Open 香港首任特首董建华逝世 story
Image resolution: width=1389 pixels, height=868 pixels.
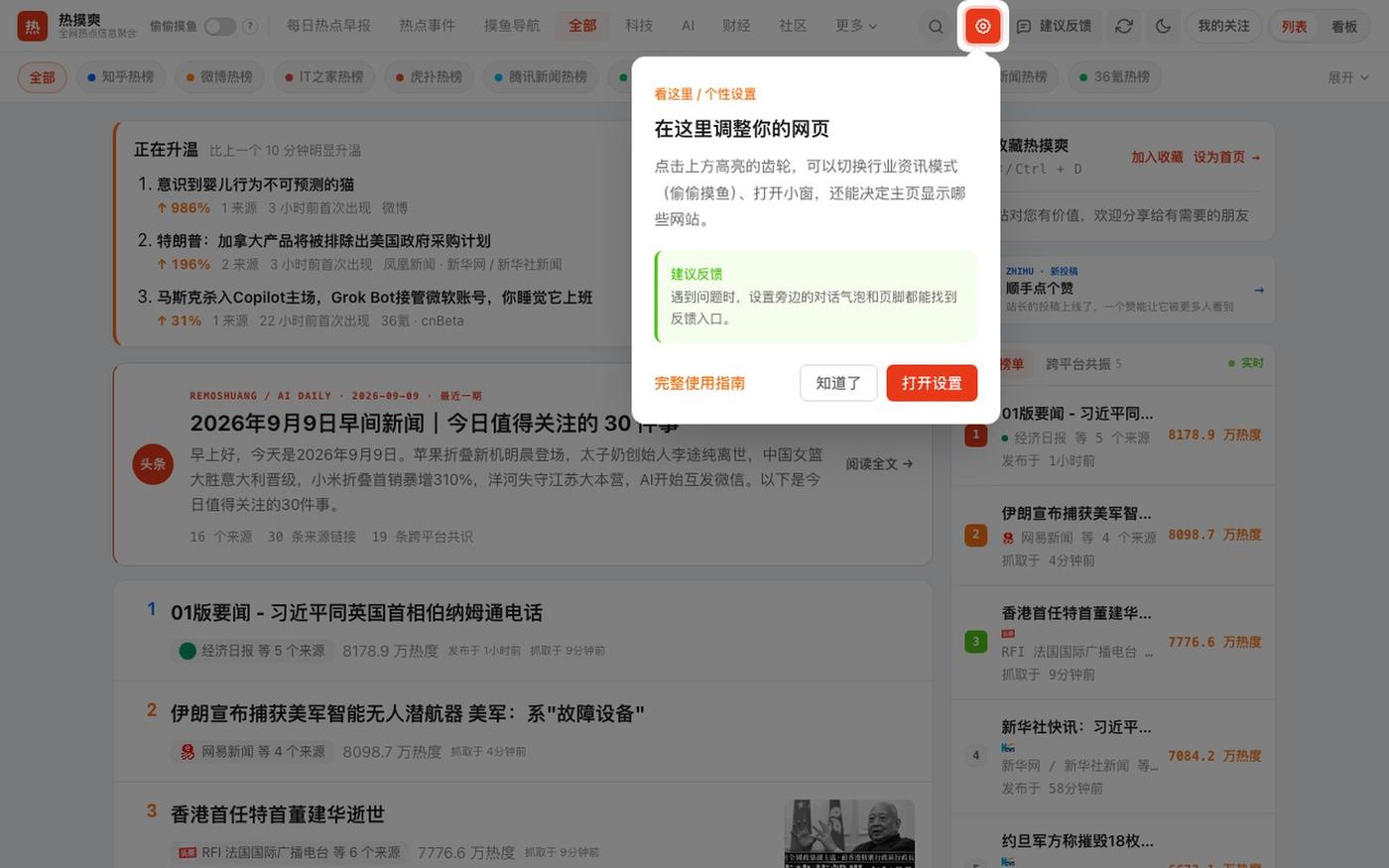278,814
